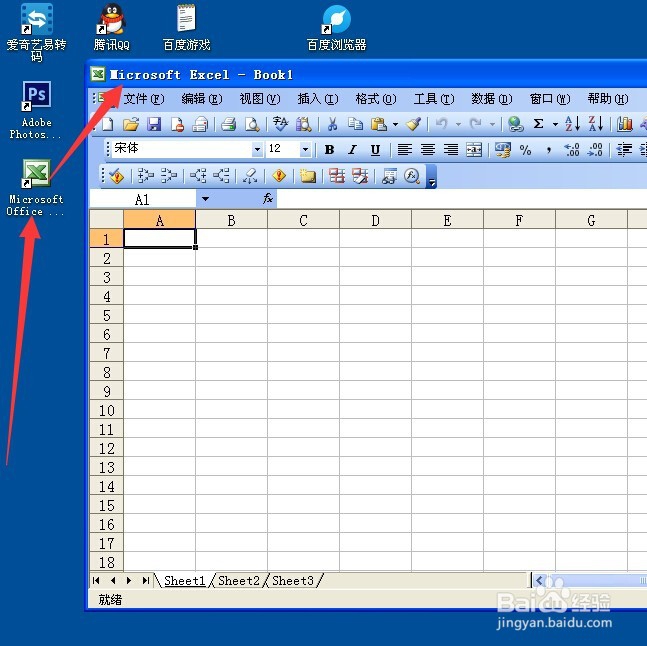The image size is (647, 646).
Task: Select row 10 header
Action: pos(106,410)
